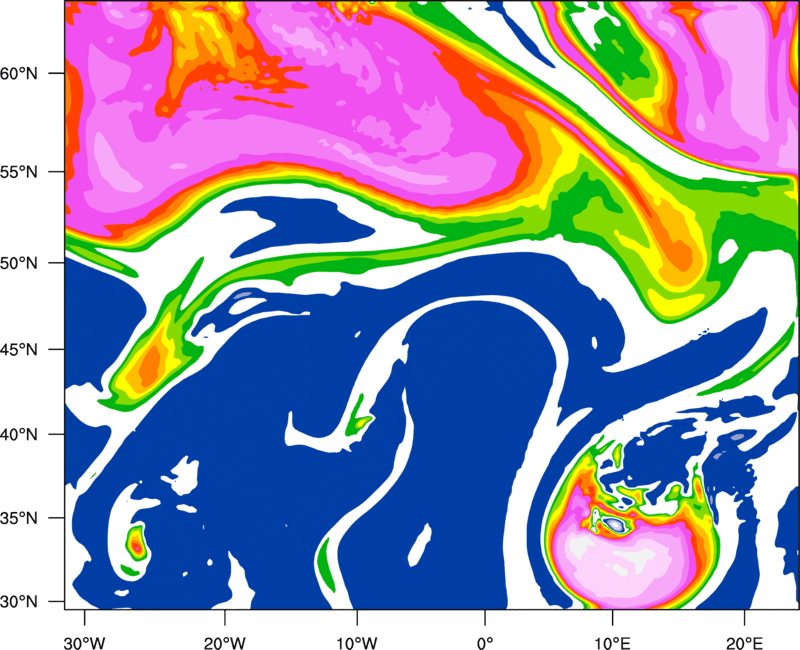Click the 20°E longitude label
The width and height of the screenshot is (800, 650).
click(744, 643)
